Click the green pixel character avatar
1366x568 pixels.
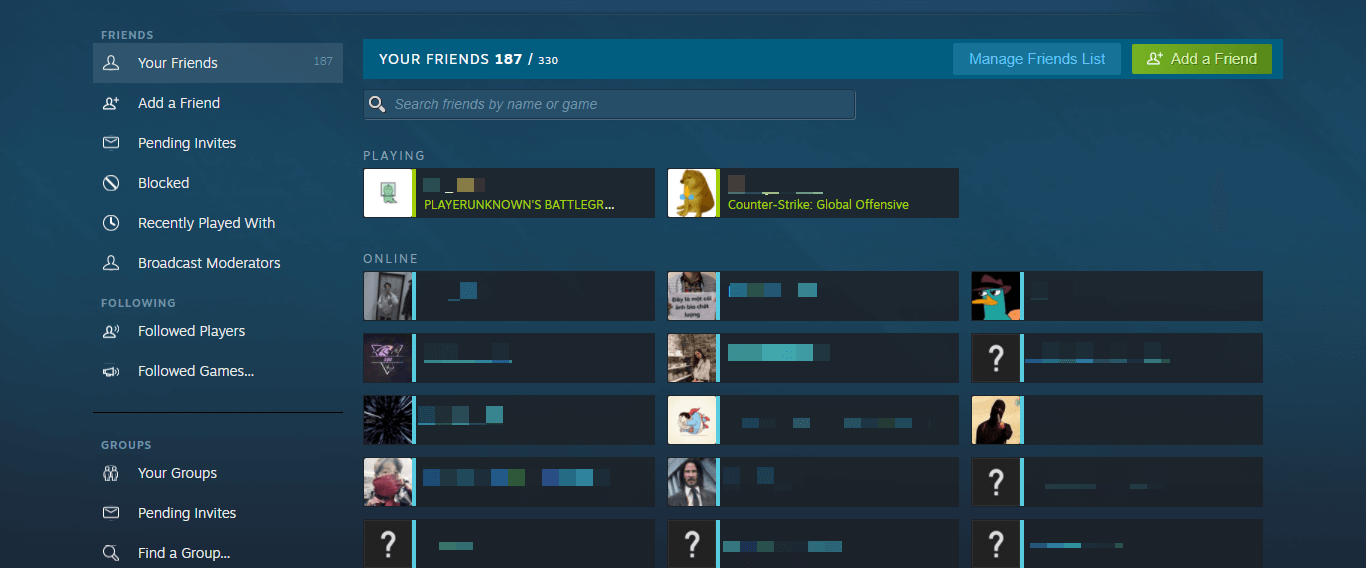point(388,193)
